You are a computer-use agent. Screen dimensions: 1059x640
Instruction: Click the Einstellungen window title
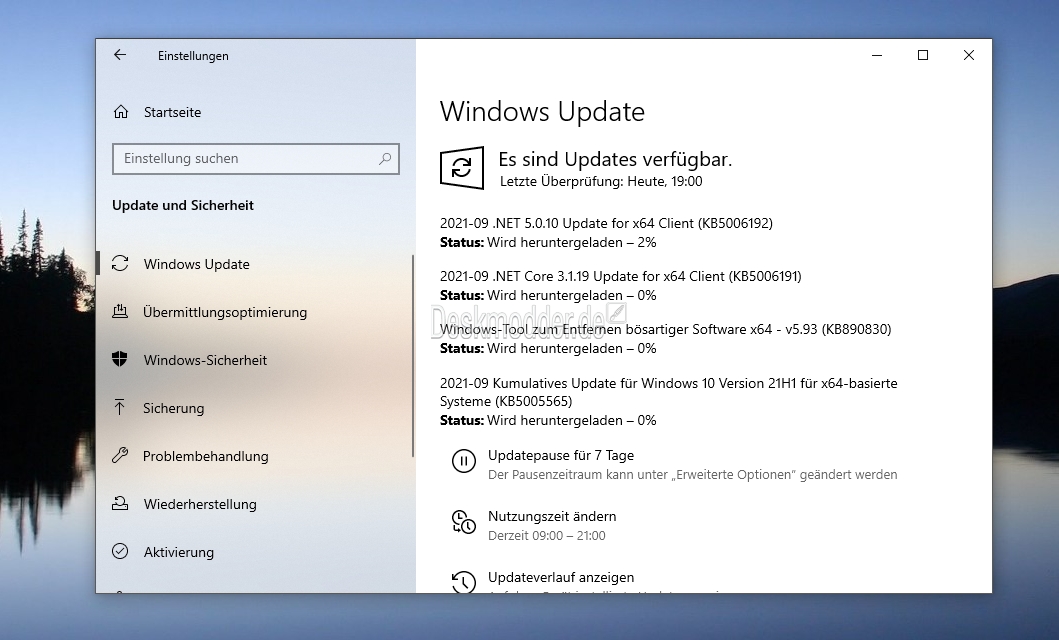[x=193, y=56]
